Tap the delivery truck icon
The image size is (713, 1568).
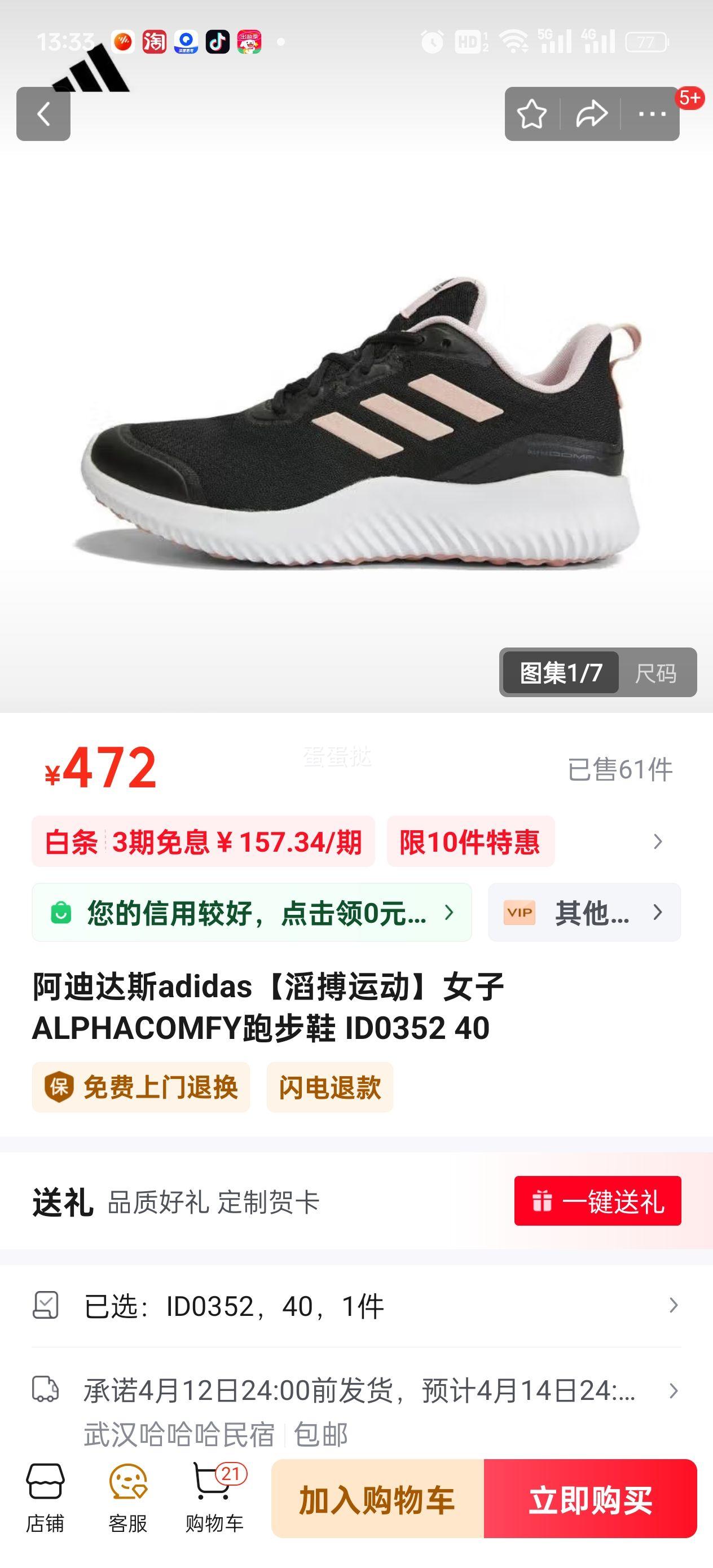(x=46, y=1390)
